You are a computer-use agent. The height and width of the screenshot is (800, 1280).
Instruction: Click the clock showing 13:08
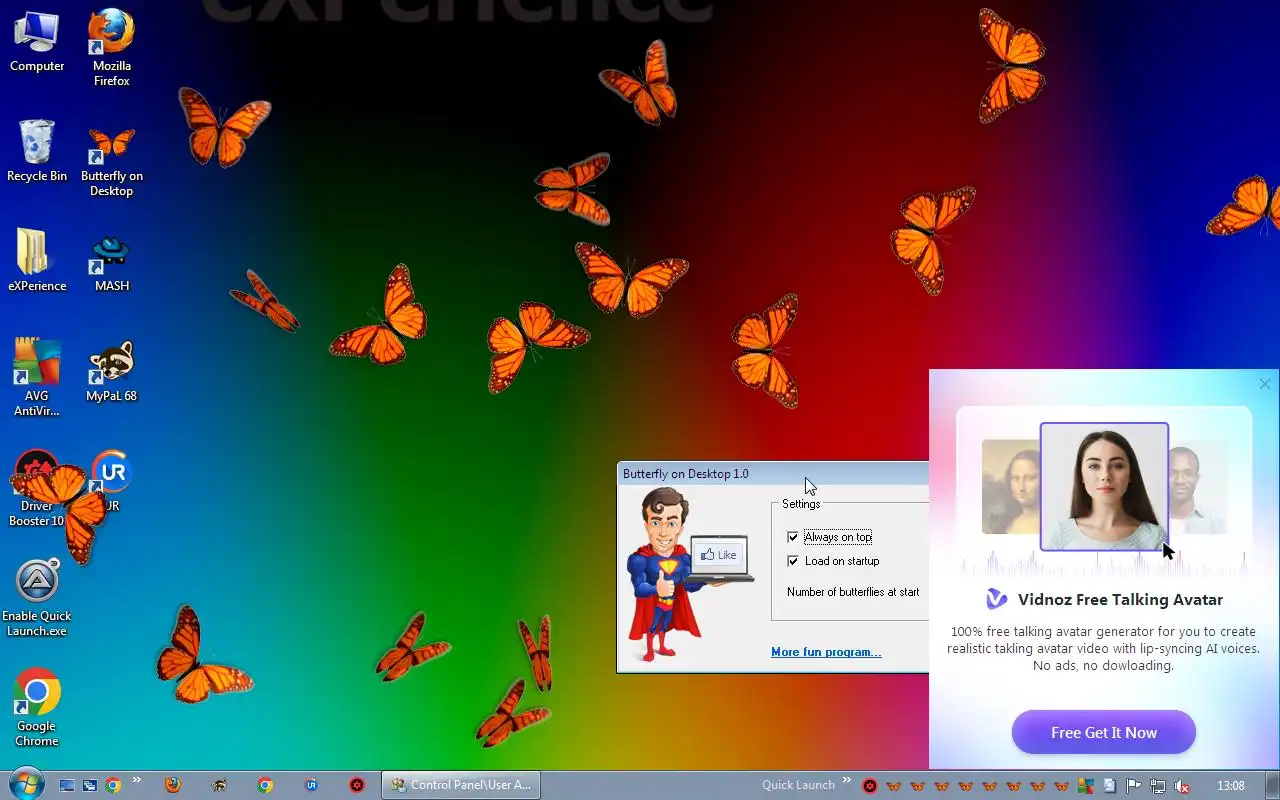click(x=1231, y=786)
